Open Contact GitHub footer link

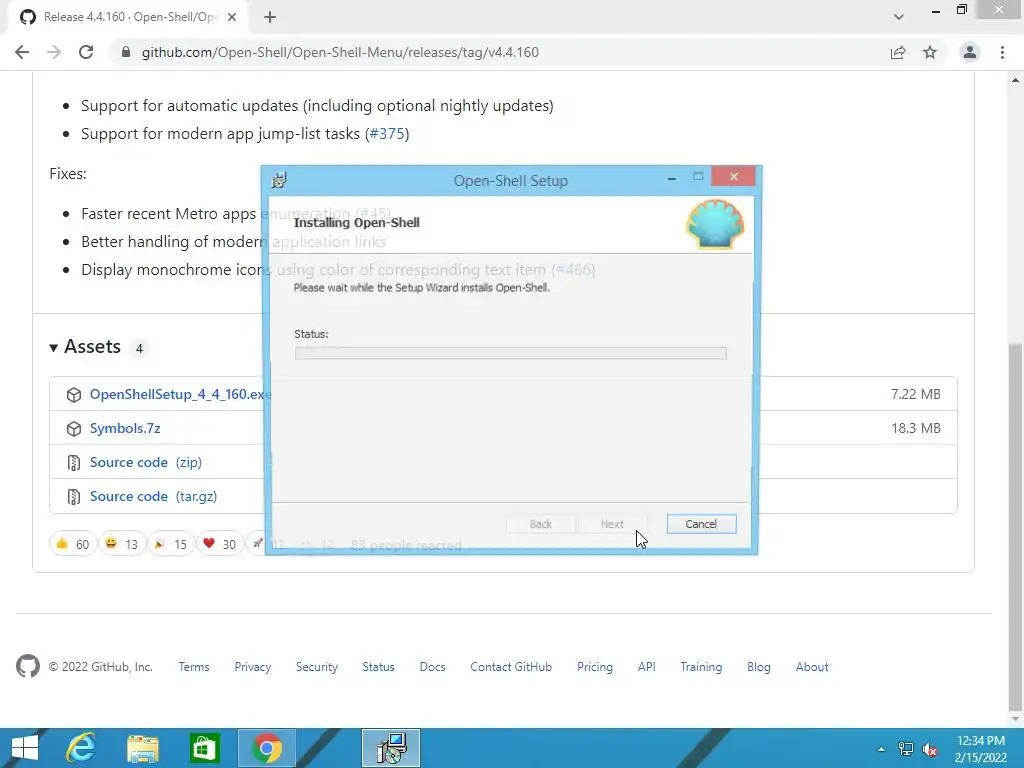[x=511, y=667]
